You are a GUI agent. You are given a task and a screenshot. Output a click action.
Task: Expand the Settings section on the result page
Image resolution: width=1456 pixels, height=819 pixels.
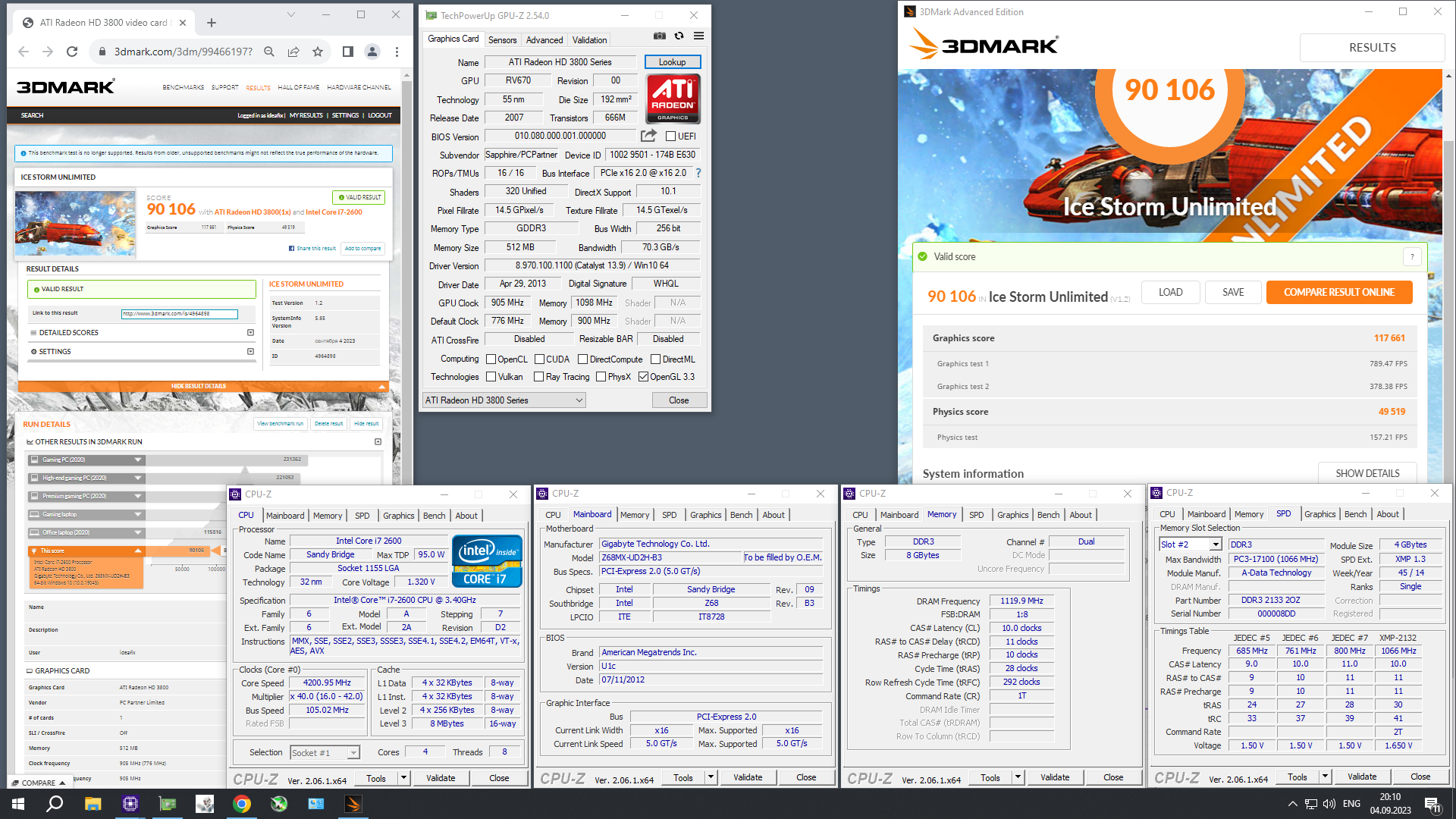(x=250, y=351)
